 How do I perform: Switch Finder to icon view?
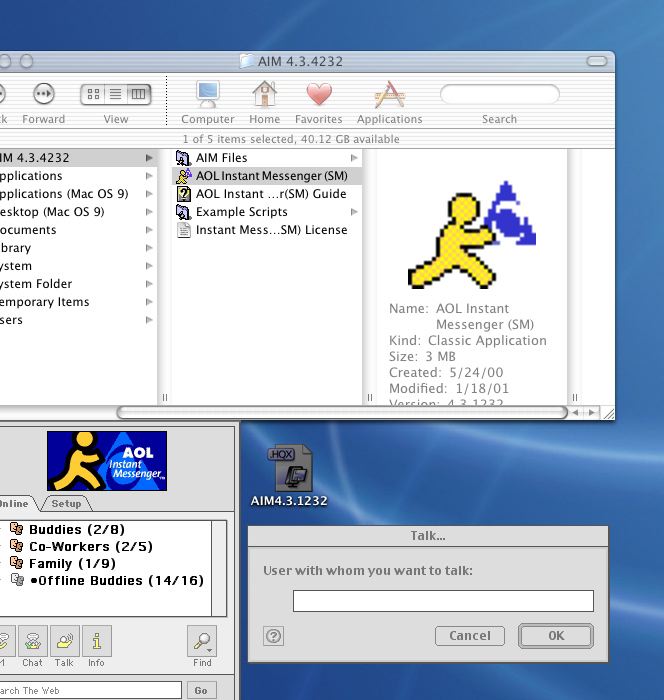pos(93,94)
